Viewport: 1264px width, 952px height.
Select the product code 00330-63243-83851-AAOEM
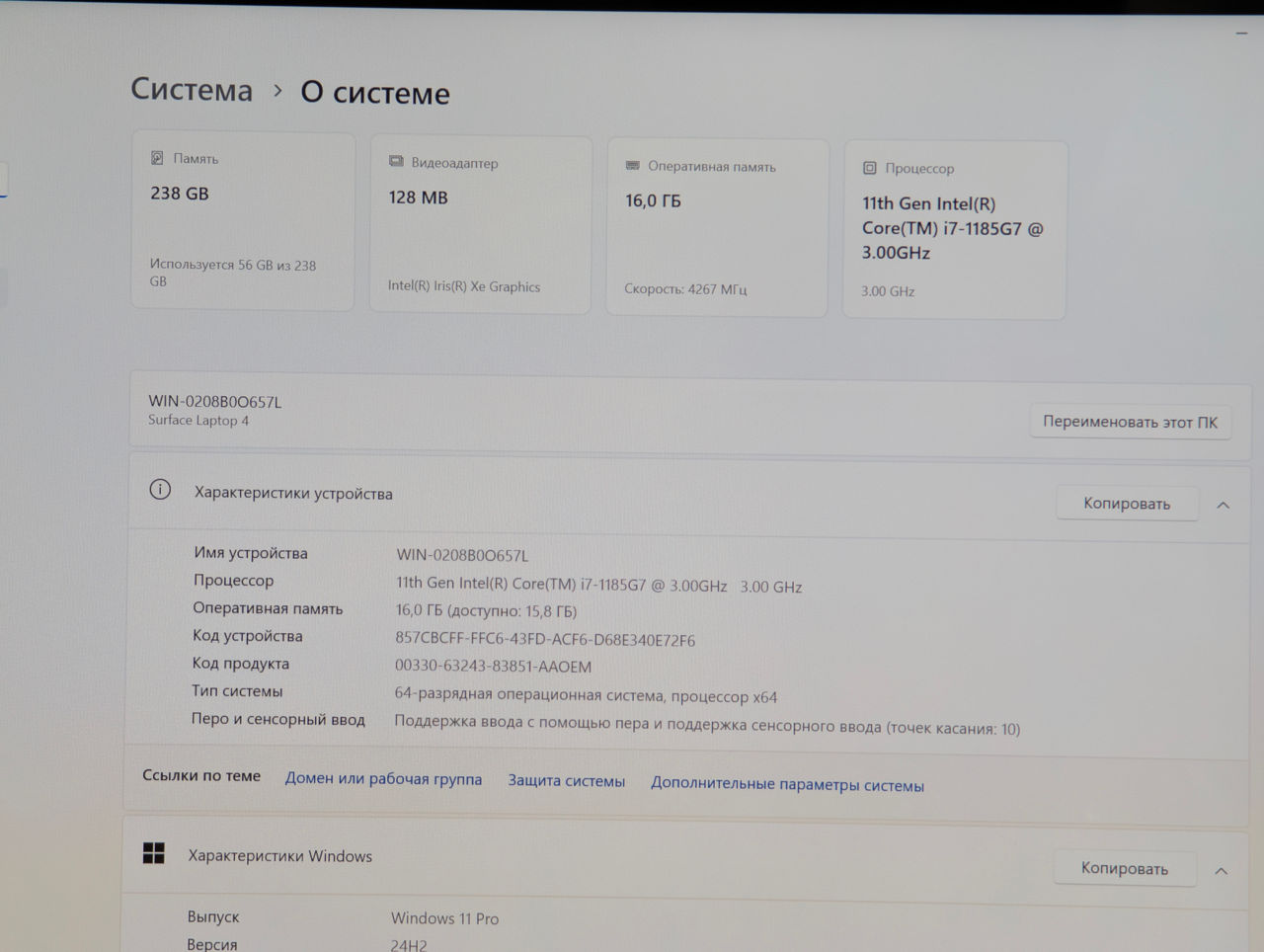[493, 667]
